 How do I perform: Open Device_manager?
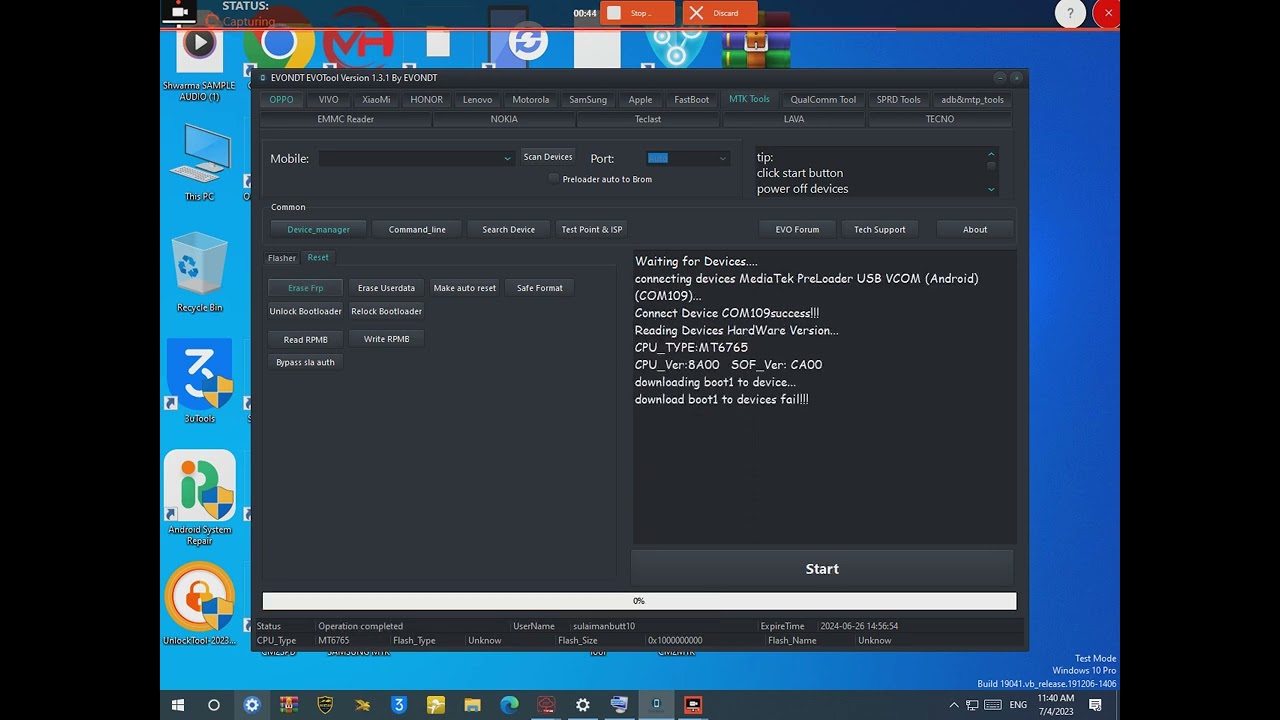319,229
